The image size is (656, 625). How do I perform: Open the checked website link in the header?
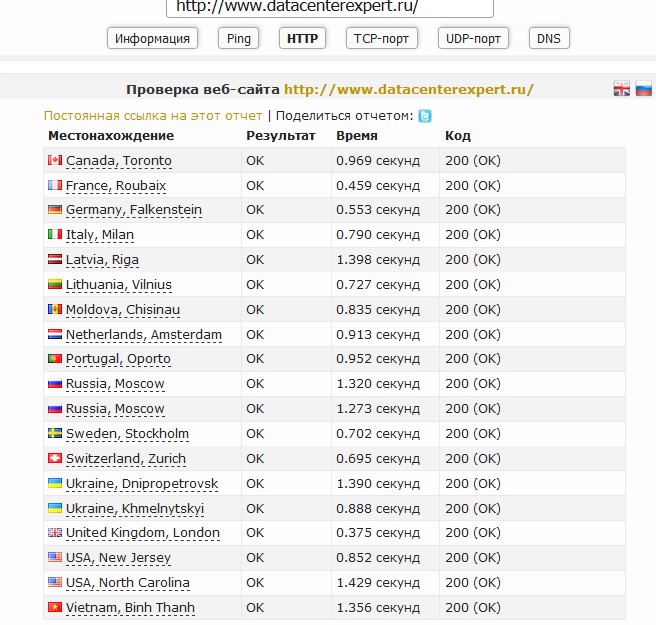click(x=409, y=89)
